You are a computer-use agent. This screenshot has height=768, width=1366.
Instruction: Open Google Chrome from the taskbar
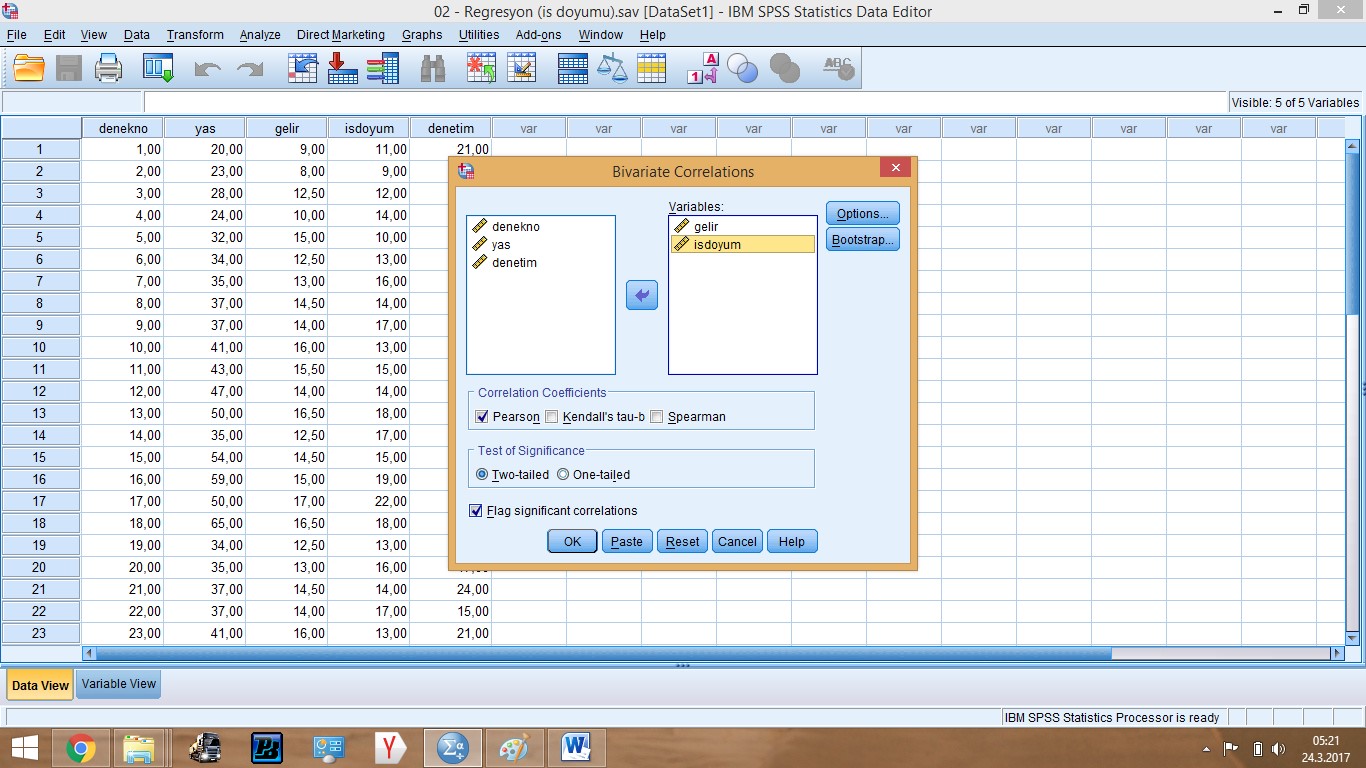tap(81, 748)
